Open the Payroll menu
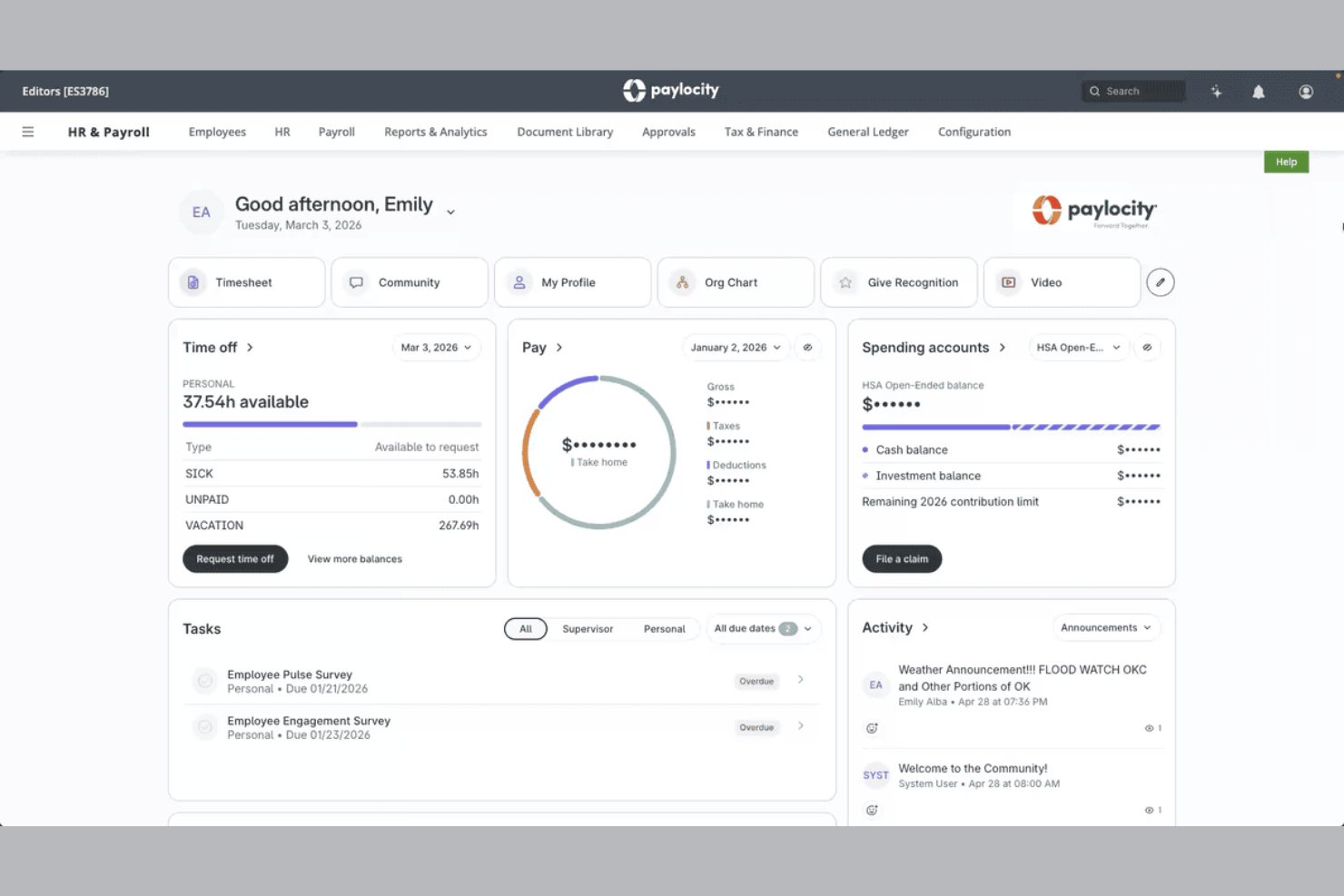The image size is (1344, 896). tap(336, 132)
